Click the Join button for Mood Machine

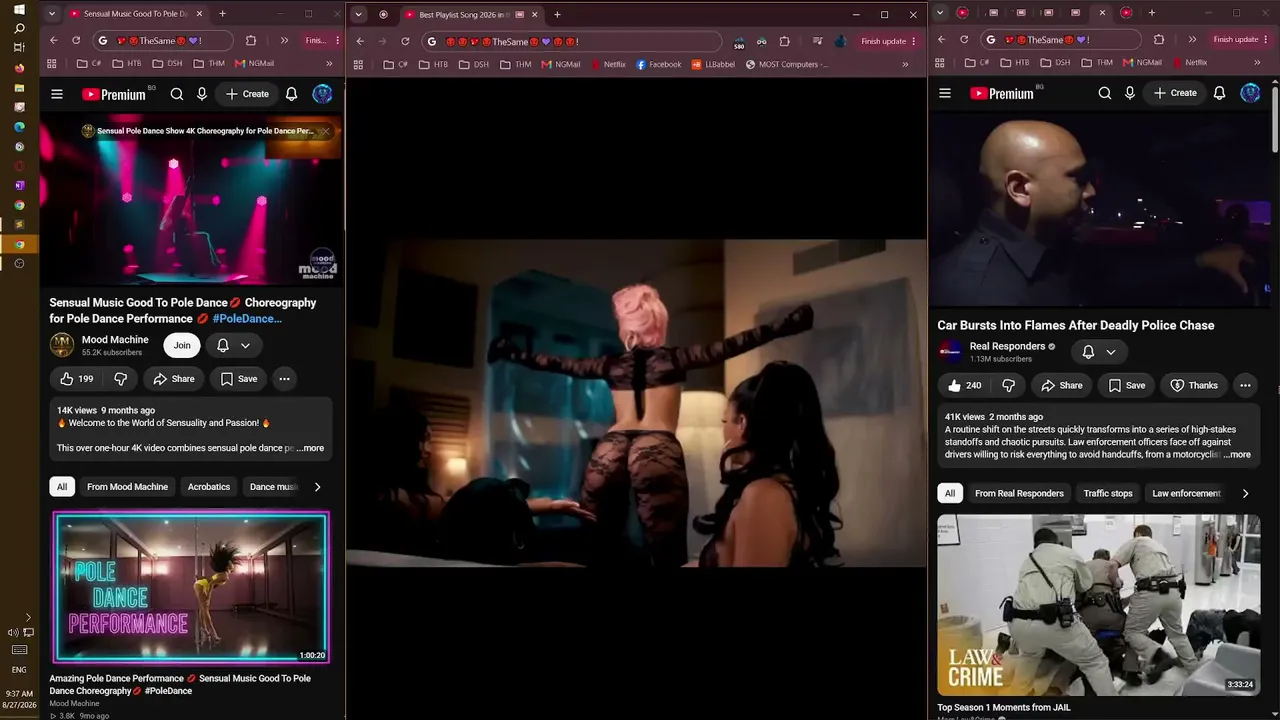pyautogui.click(x=182, y=345)
